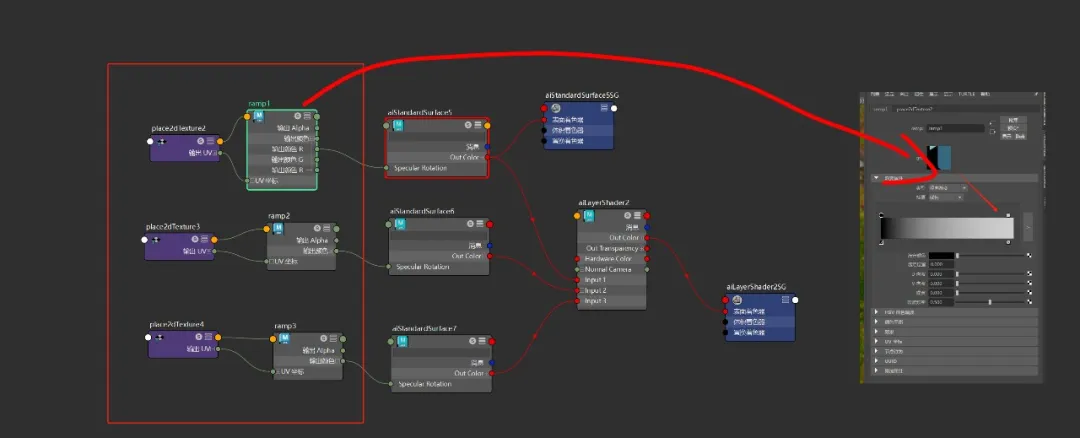
Task: Click the Alpha output row on ramp1
Action: [x=282, y=127]
